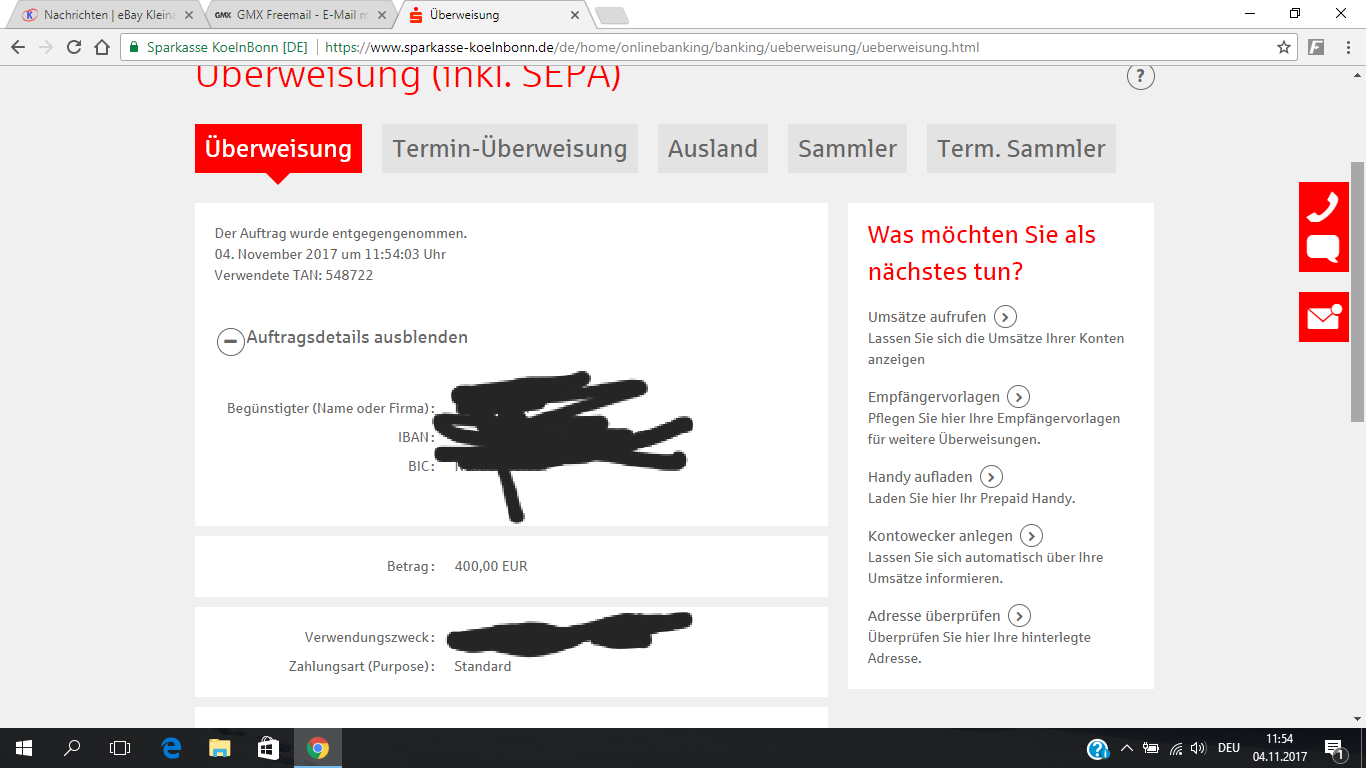Click the arrow icon beside Umsätze aufrufen
The image size is (1366, 768).
[x=1005, y=317]
